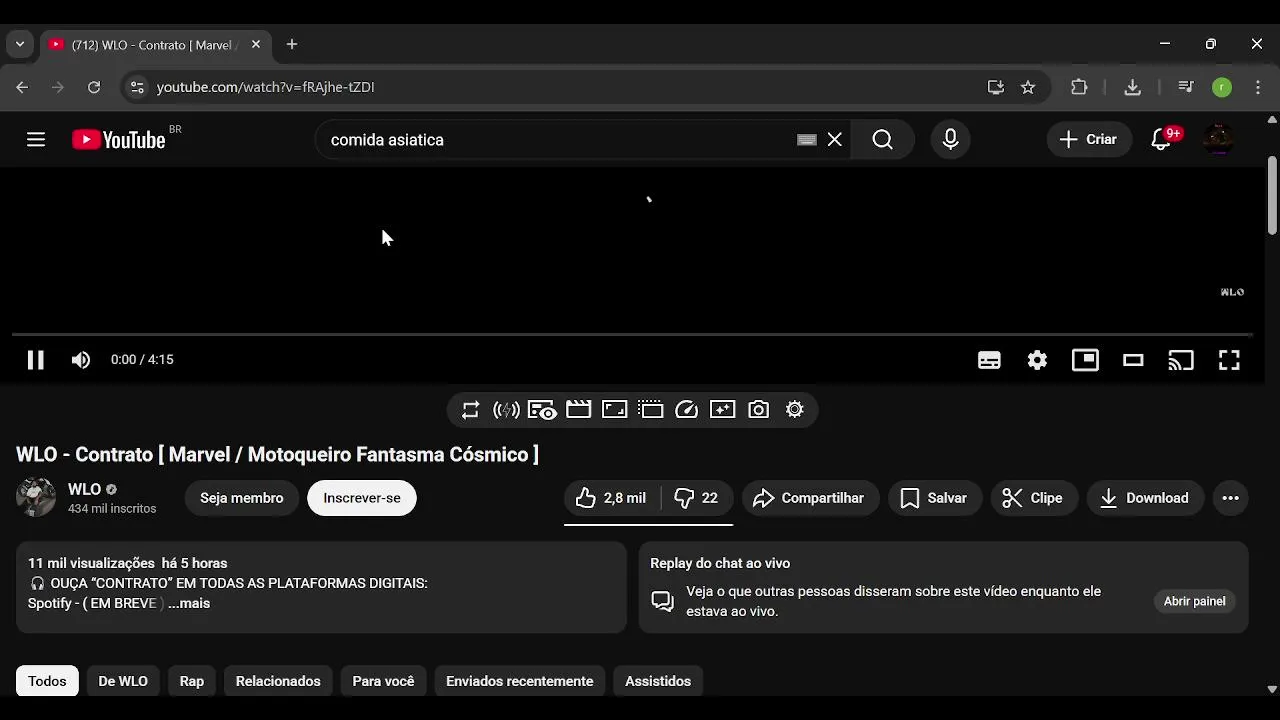
Task: Click Salvar to save video
Action: click(x=934, y=498)
